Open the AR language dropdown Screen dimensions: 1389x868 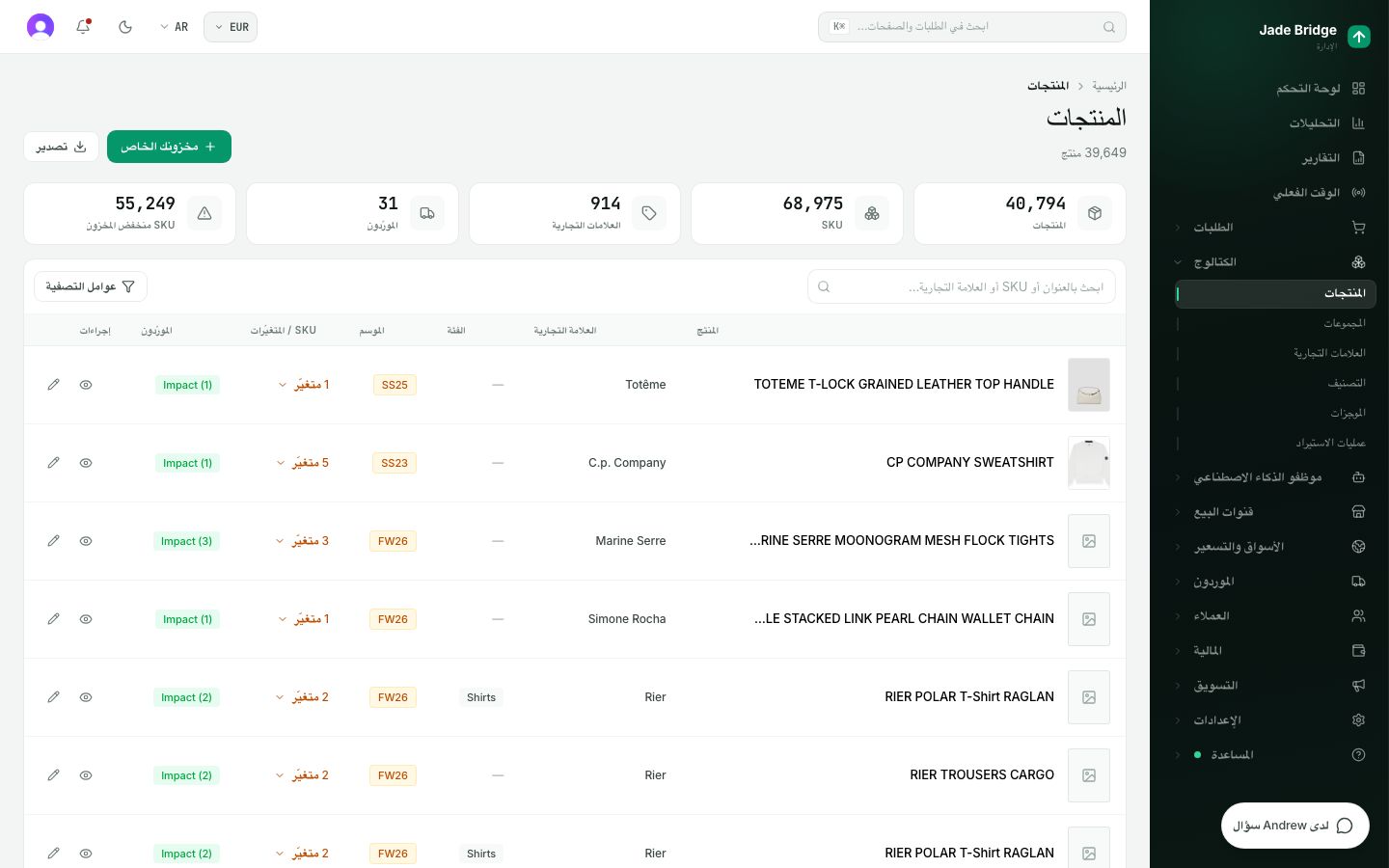(x=174, y=27)
